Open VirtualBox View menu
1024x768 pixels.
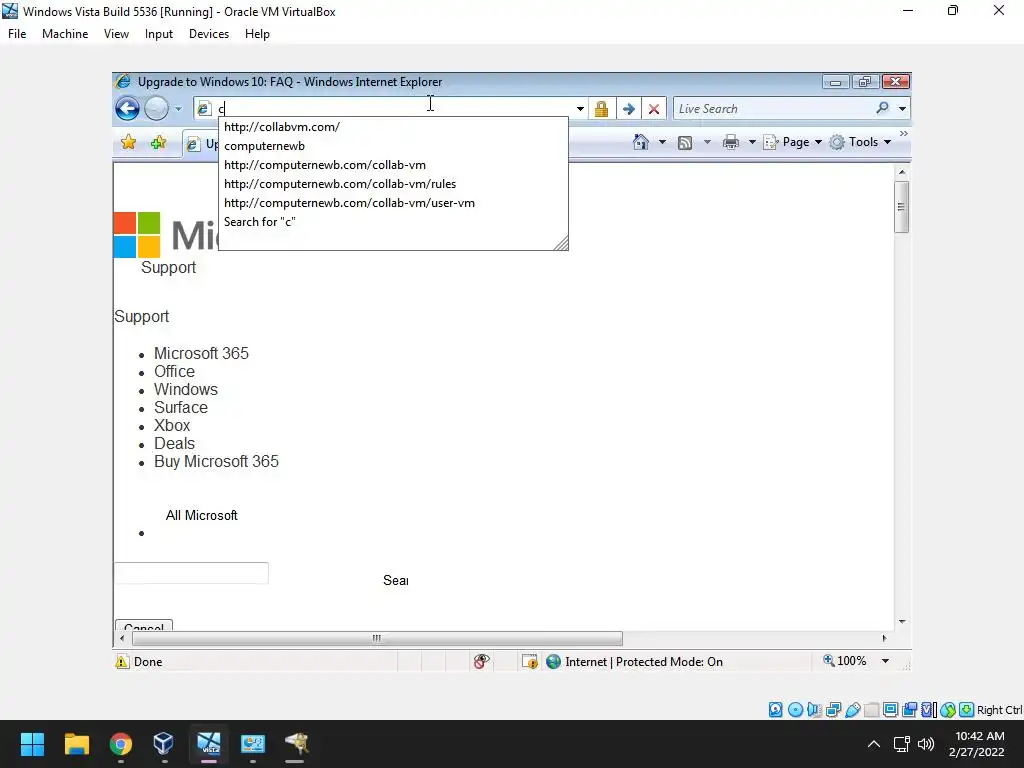116,34
